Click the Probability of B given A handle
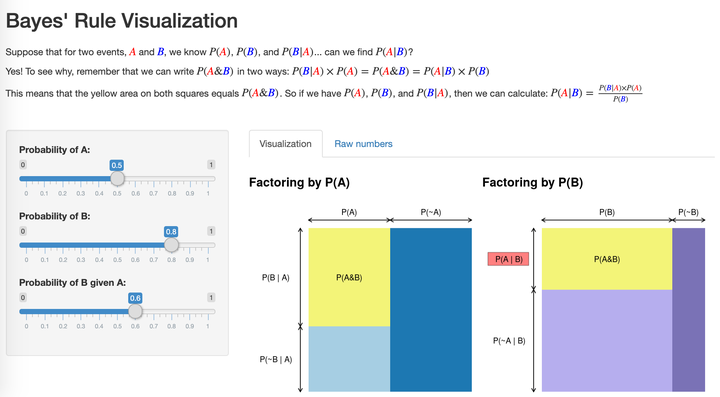The height and width of the screenshot is (397, 720). point(135,311)
